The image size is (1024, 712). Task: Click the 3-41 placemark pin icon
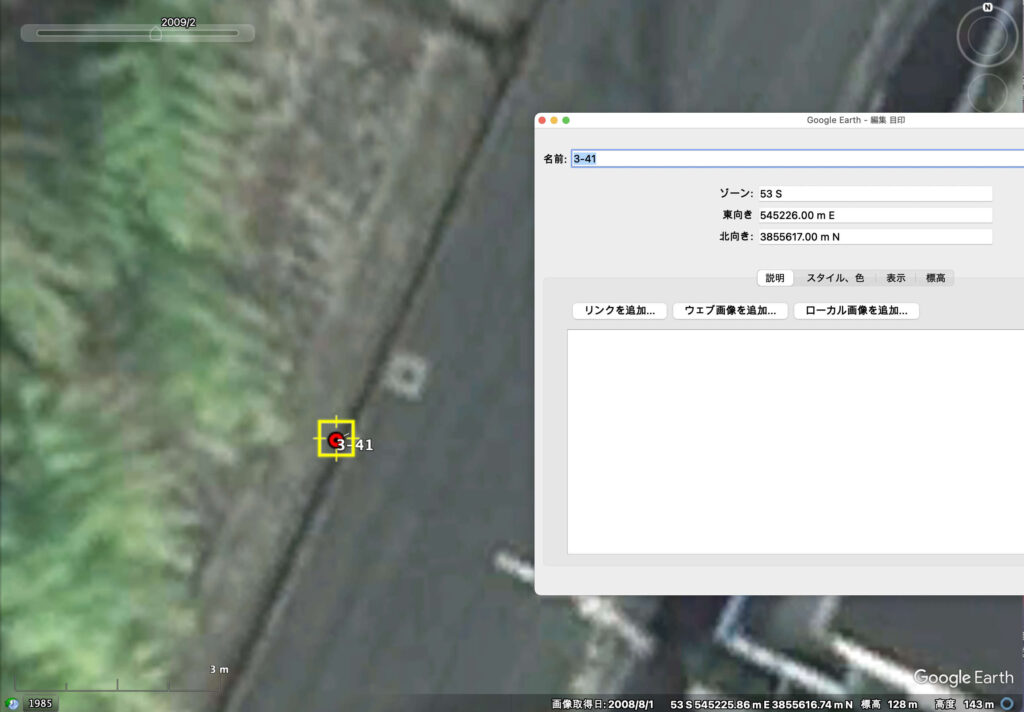coord(336,440)
